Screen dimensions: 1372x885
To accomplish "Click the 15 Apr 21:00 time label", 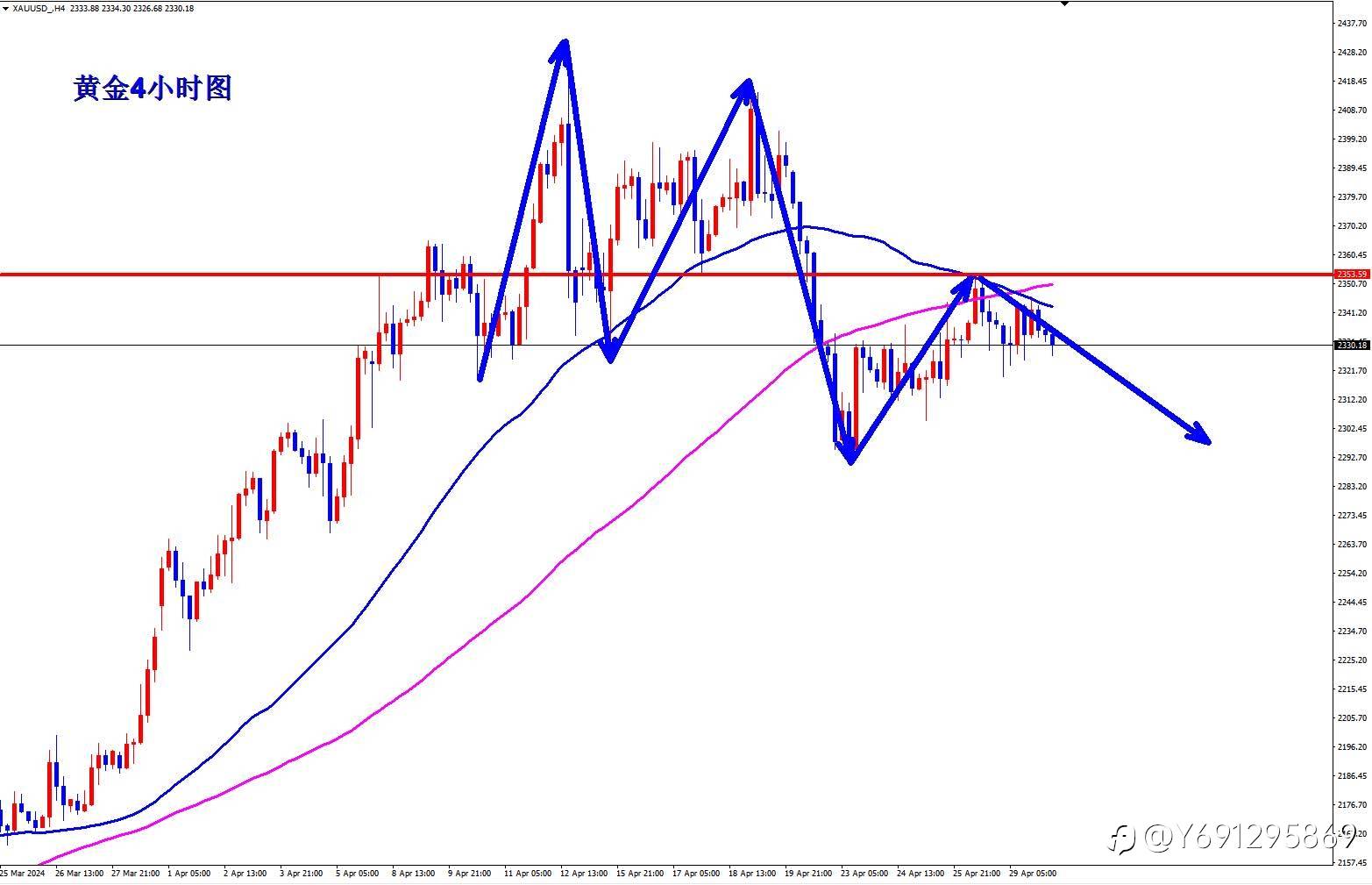I will pyautogui.click(x=640, y=874).
